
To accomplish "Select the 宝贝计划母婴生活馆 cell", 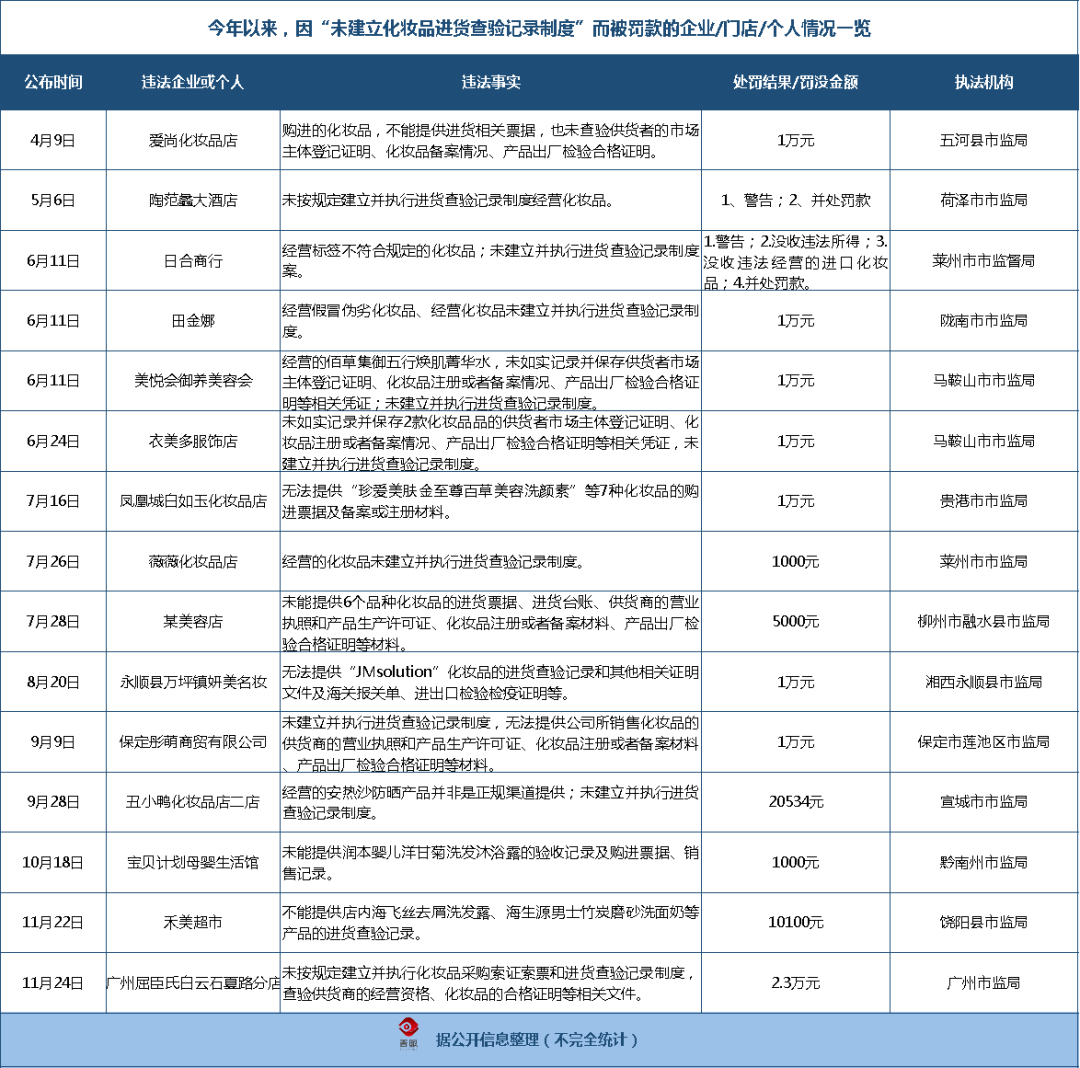I will point(193,862).
